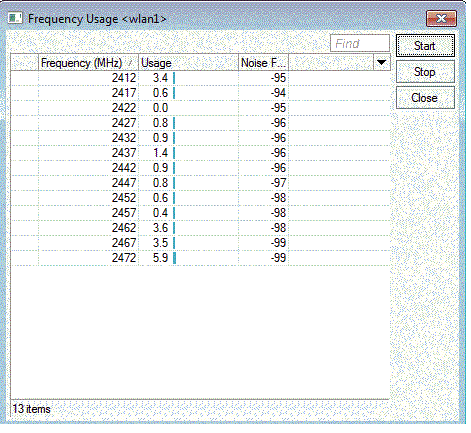Select the 2462 MHz row
The image size is (471, 433).
pos(200,228)
